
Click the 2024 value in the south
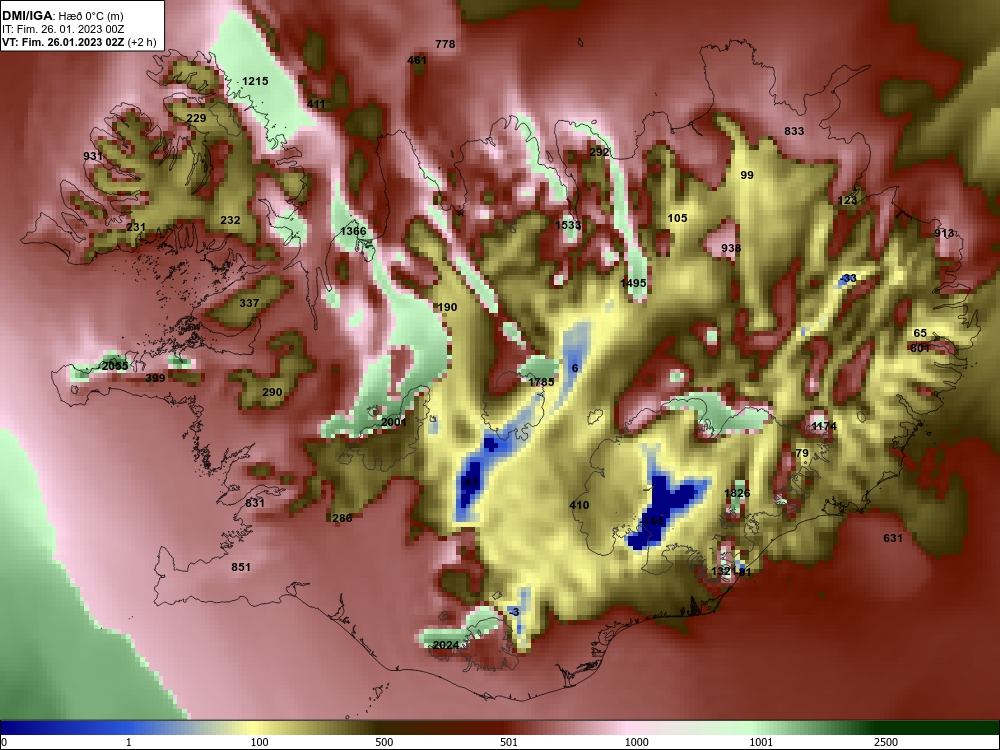coord(446,645)
